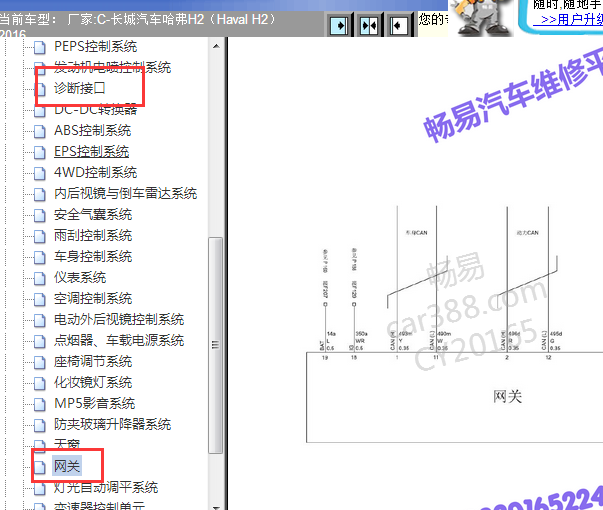Image resolution: width=603 pixels, height=510 pixels.
Task: Click the page icon beside MP5影音系统
Action: pos(40,404)
